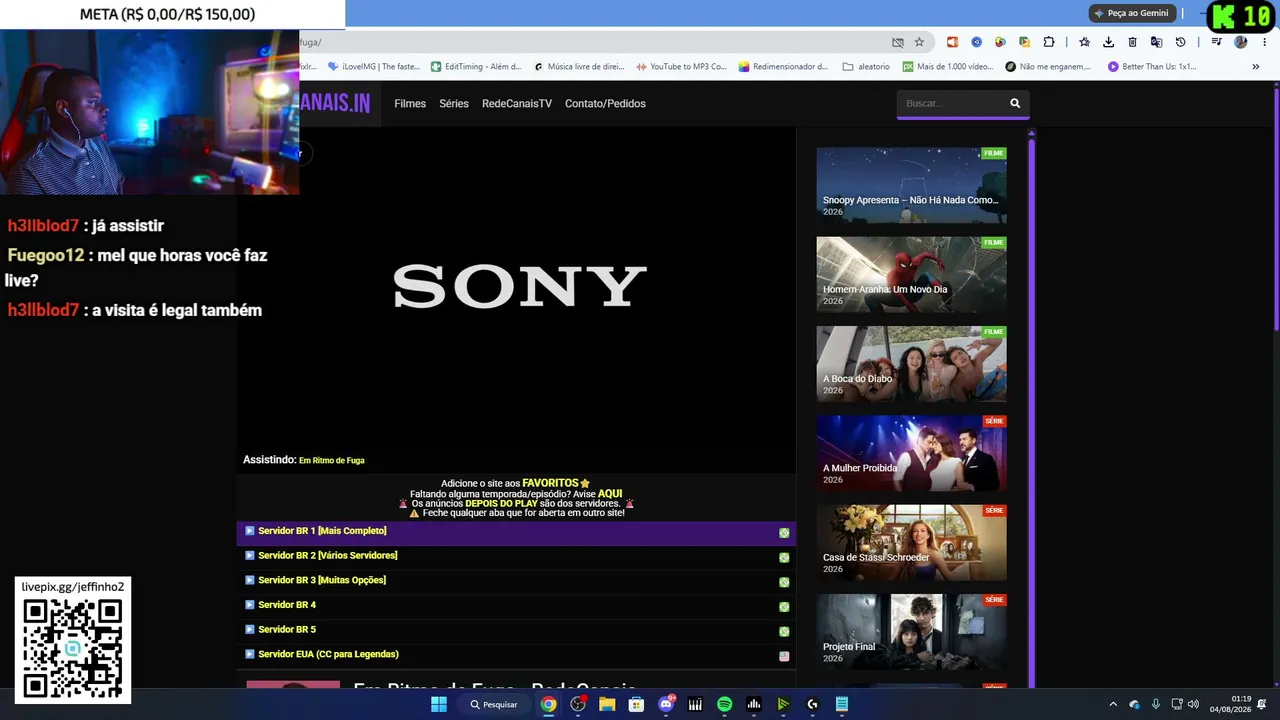Click the Peça ao Gemini button
The height and width of the screenshot is (720, 1280).
1132,13
